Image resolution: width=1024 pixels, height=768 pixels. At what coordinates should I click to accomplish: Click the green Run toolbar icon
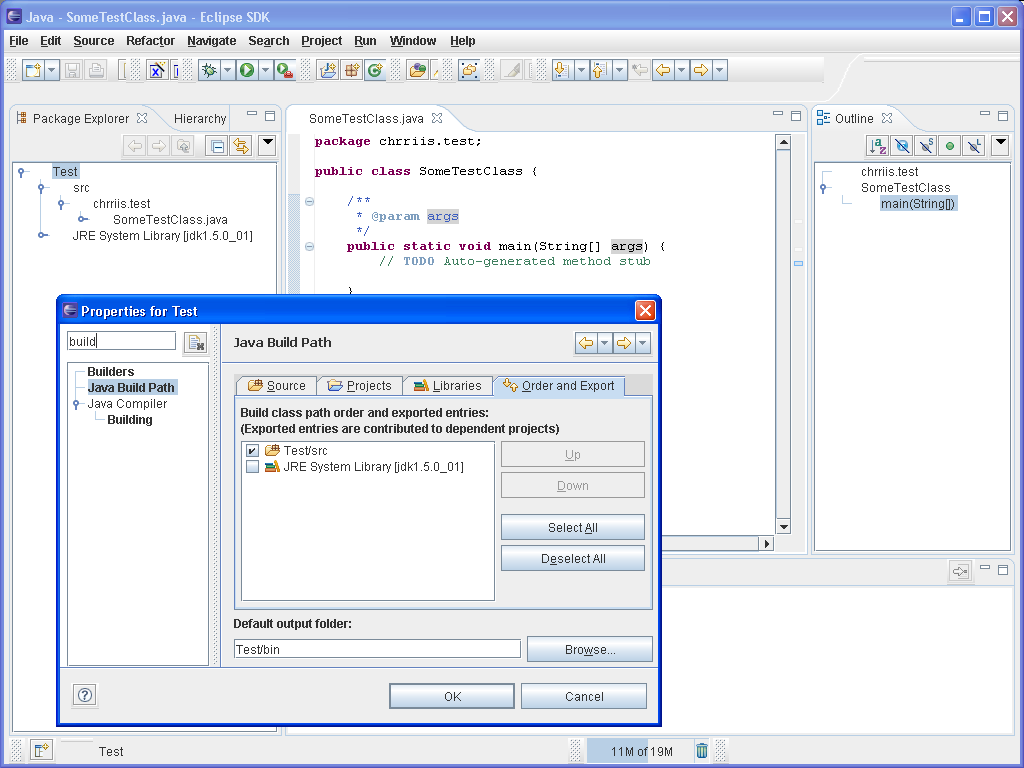coord(247,70)
